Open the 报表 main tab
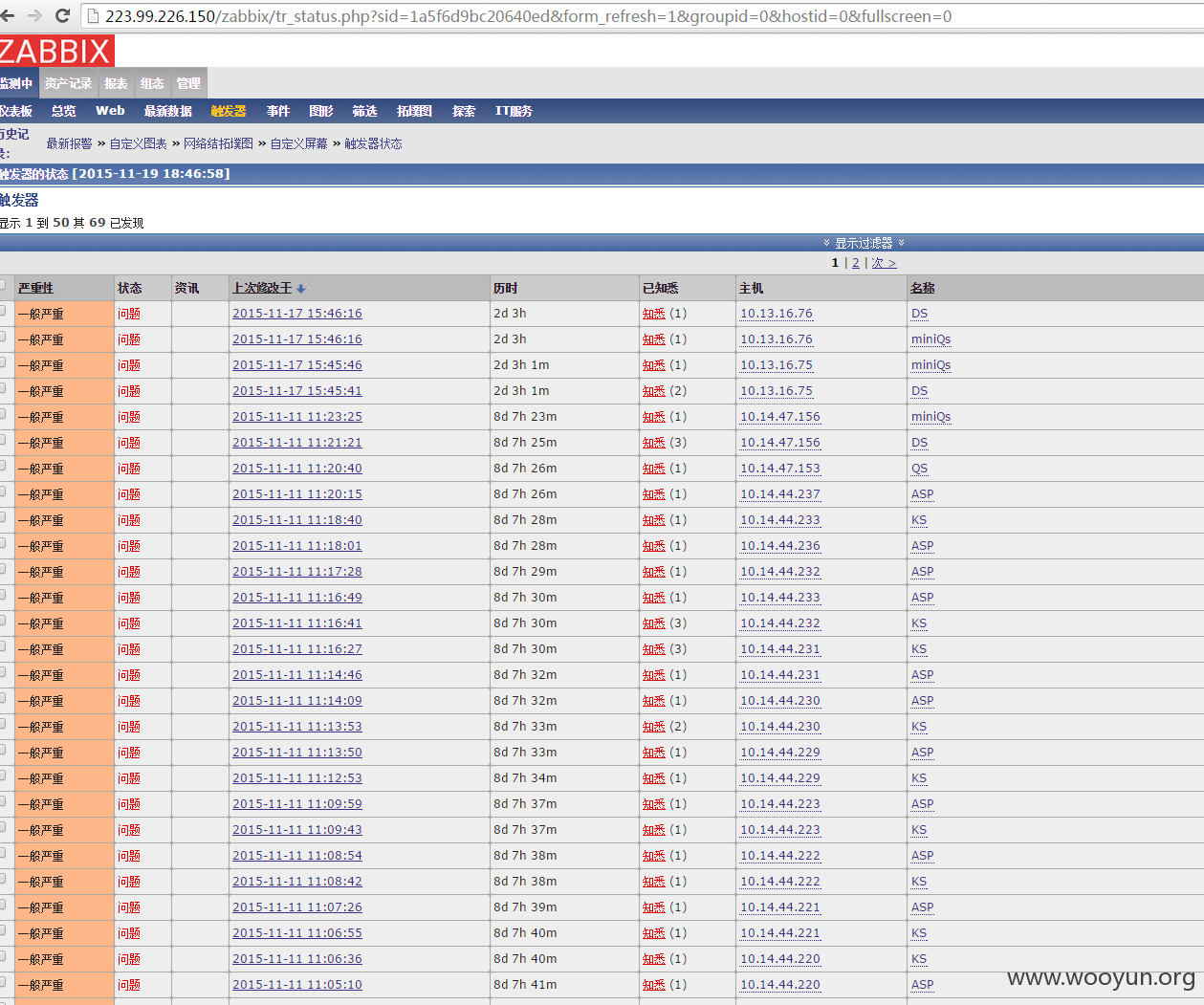Viewport: 1204px width, 1005px height. point(116,83)
